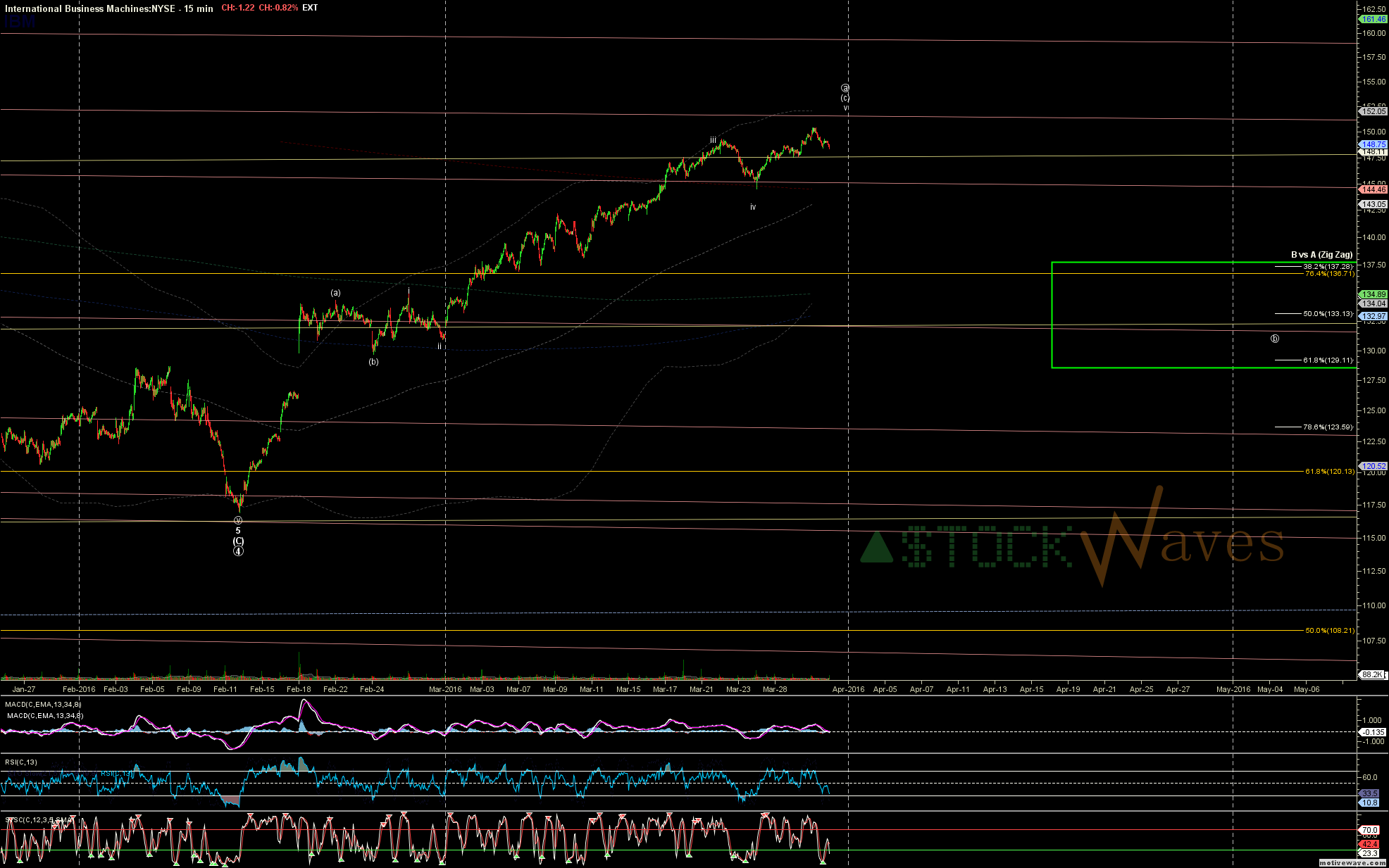
Task: Select the B vs A (Zig Zag) label
Action: coord(1321,255)
